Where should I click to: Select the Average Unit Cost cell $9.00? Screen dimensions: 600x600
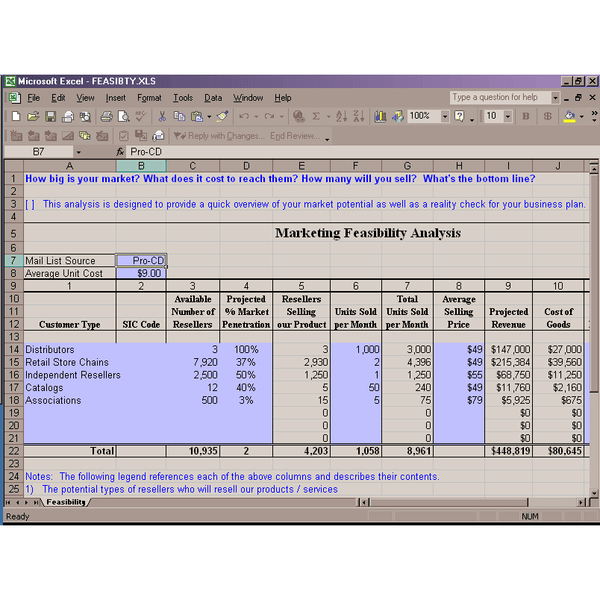(141, 273)
